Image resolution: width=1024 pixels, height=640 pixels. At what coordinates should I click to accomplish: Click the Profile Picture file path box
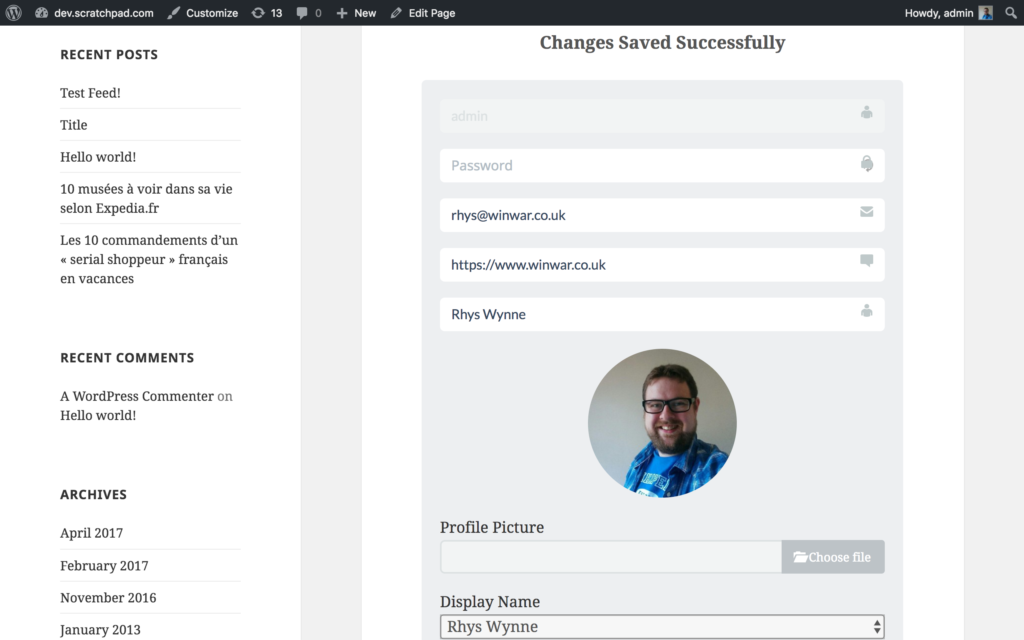(x=611, y=557)
